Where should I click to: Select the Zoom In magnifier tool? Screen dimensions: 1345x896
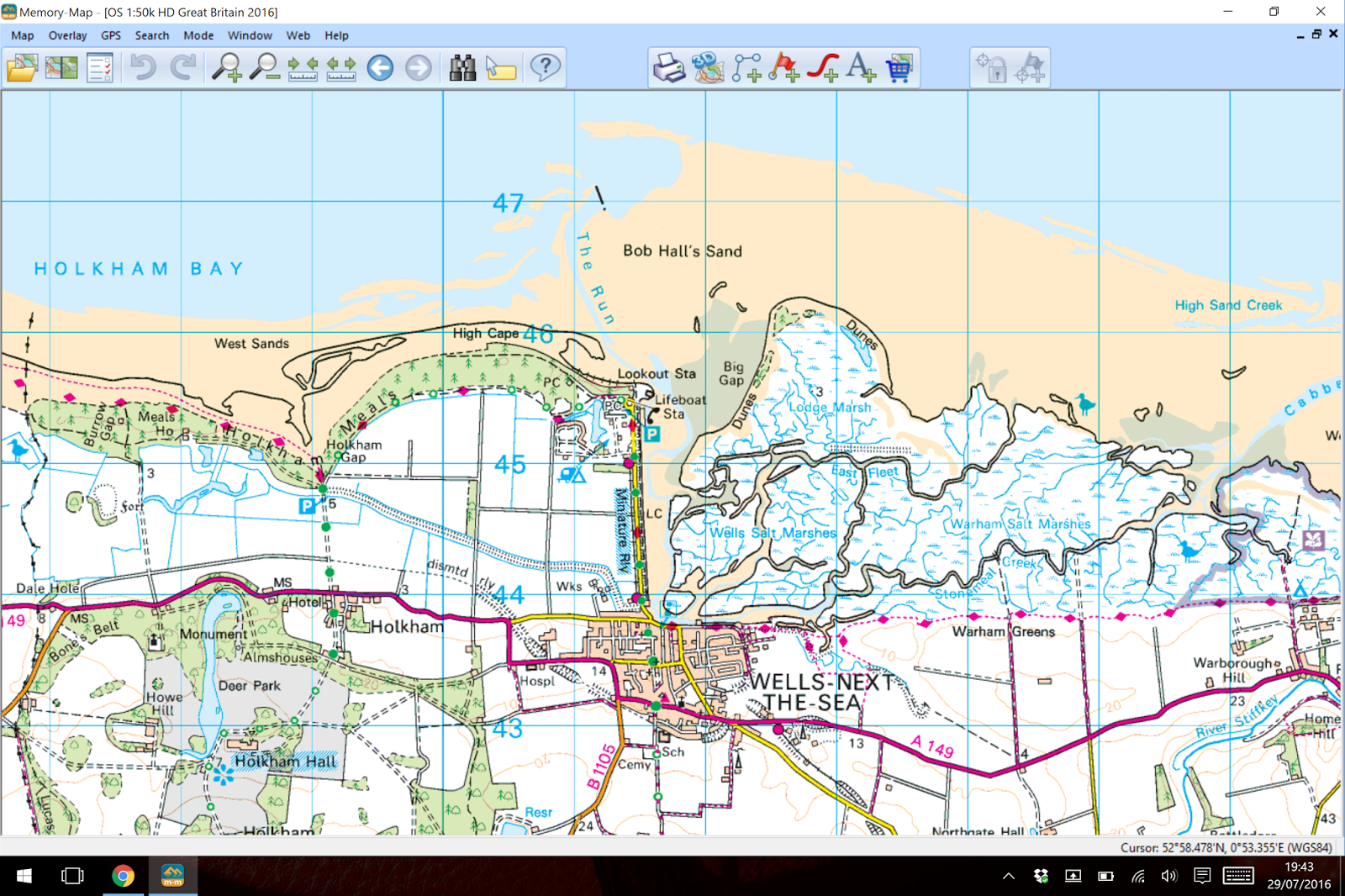pyautogui.click(x=227, y=67)
